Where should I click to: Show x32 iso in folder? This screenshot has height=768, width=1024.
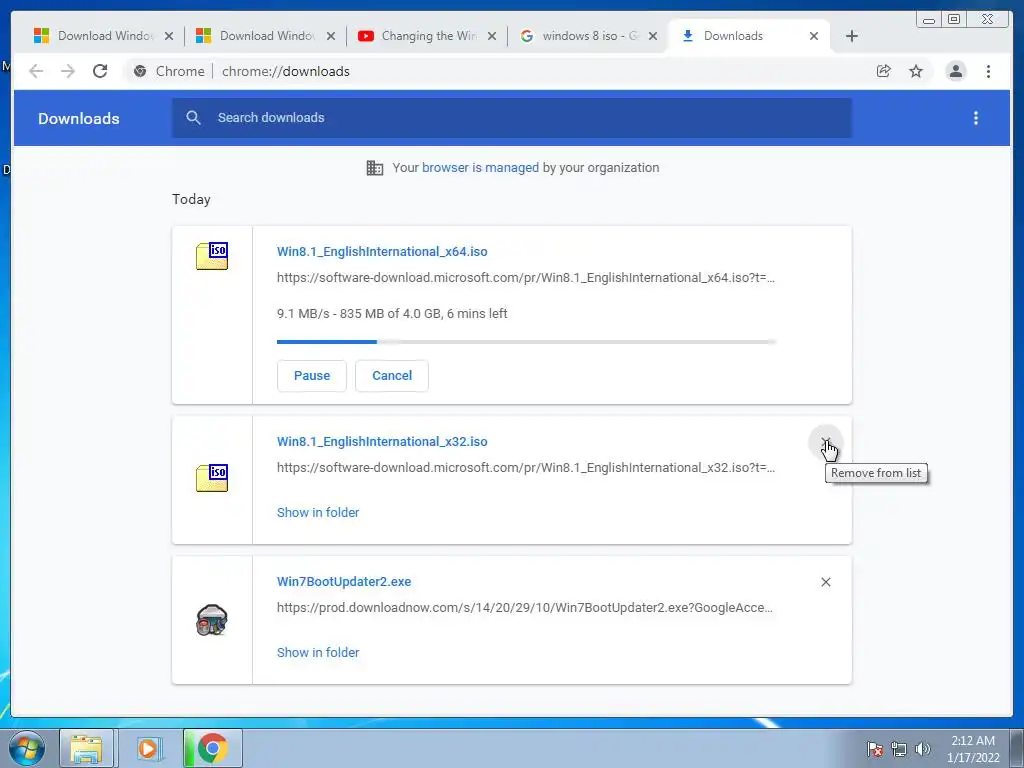318,513
